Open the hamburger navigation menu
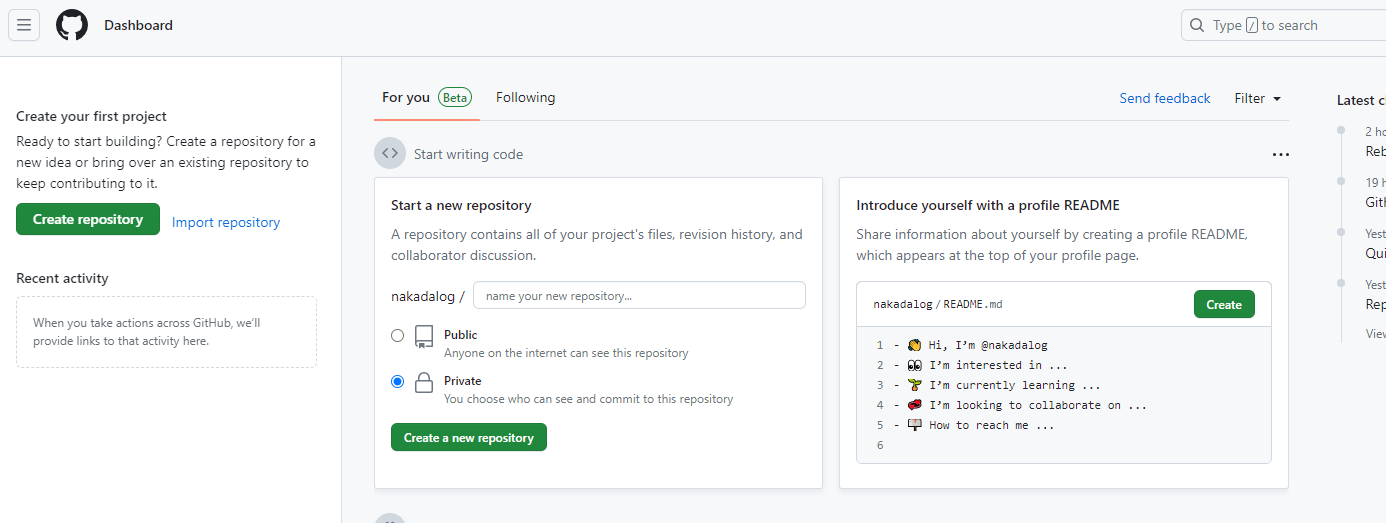 pyautogui.click(x=24, y=25)
